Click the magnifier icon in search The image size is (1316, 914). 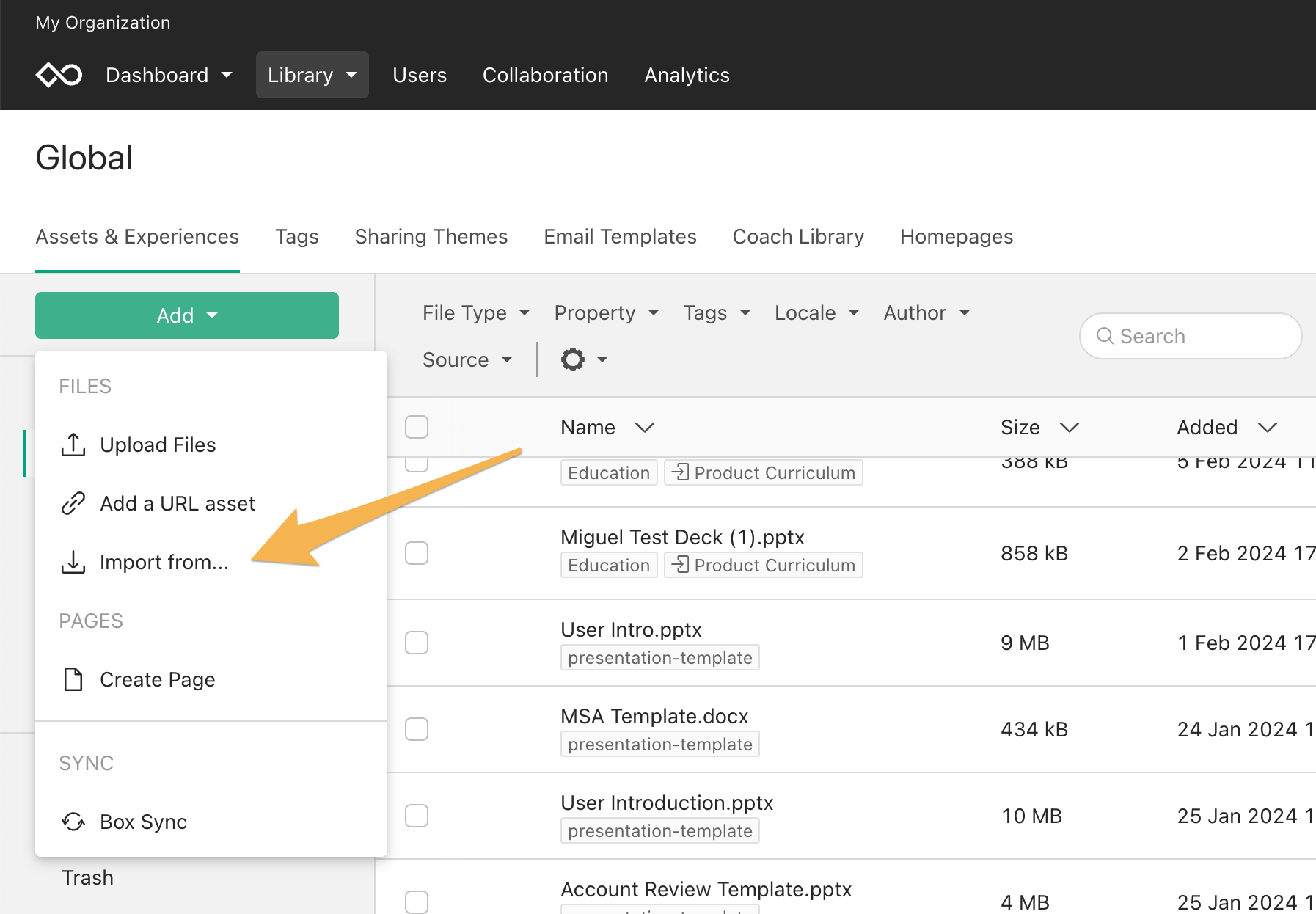(1105, 336)
